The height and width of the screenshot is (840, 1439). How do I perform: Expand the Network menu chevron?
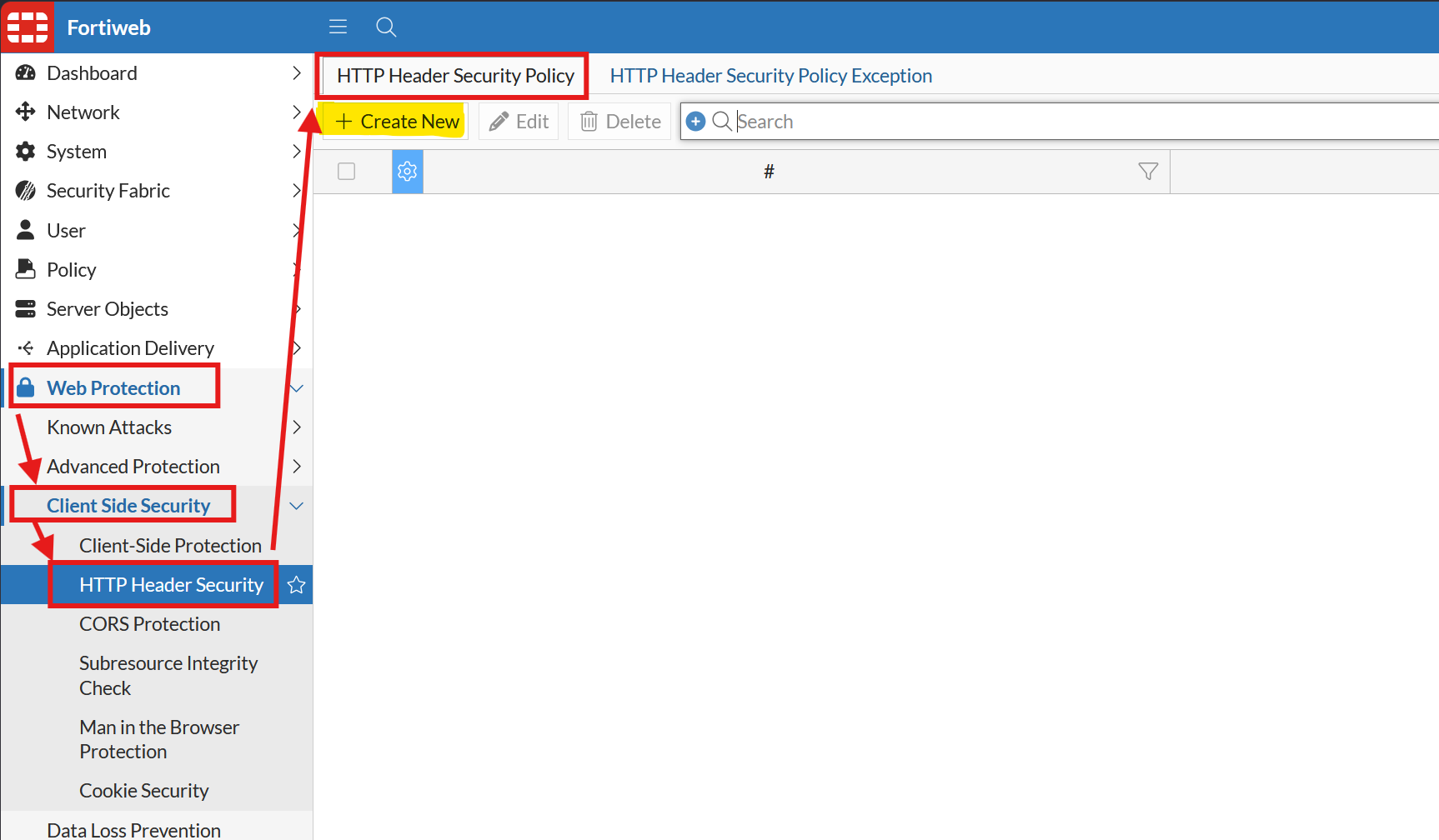pos(297,112)
